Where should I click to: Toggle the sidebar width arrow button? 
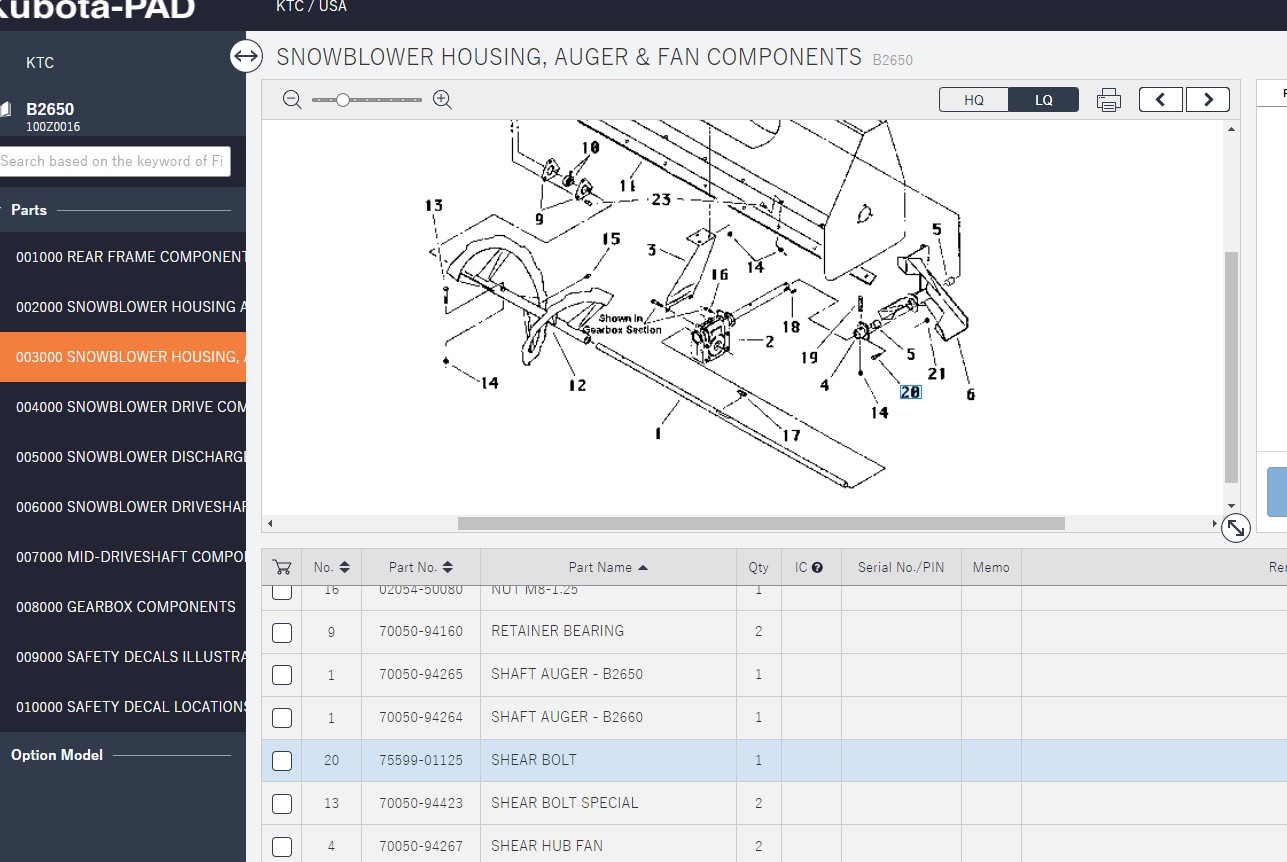click(x=246, y=56)
